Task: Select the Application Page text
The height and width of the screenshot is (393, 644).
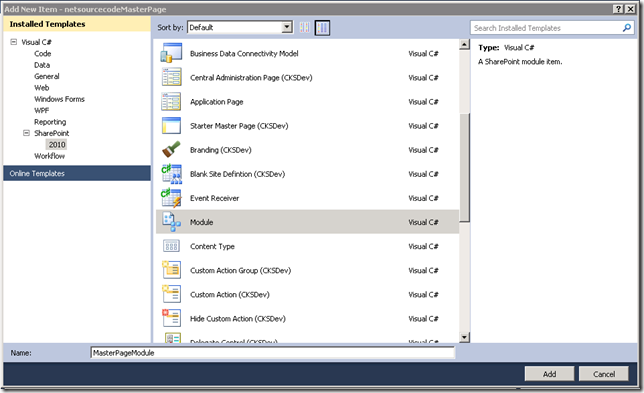Action: (x=216, y=102)
